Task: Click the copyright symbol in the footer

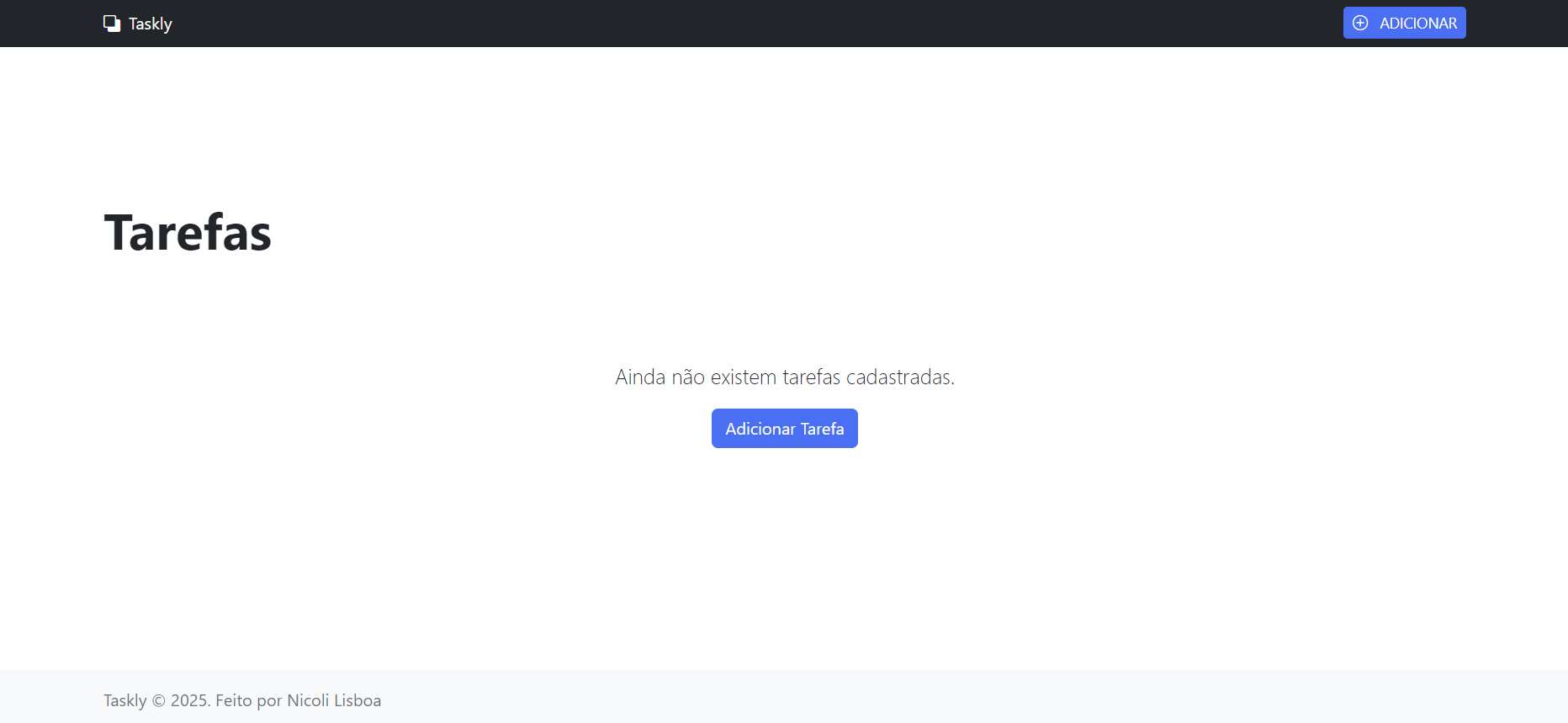Action: pos(158,700)
